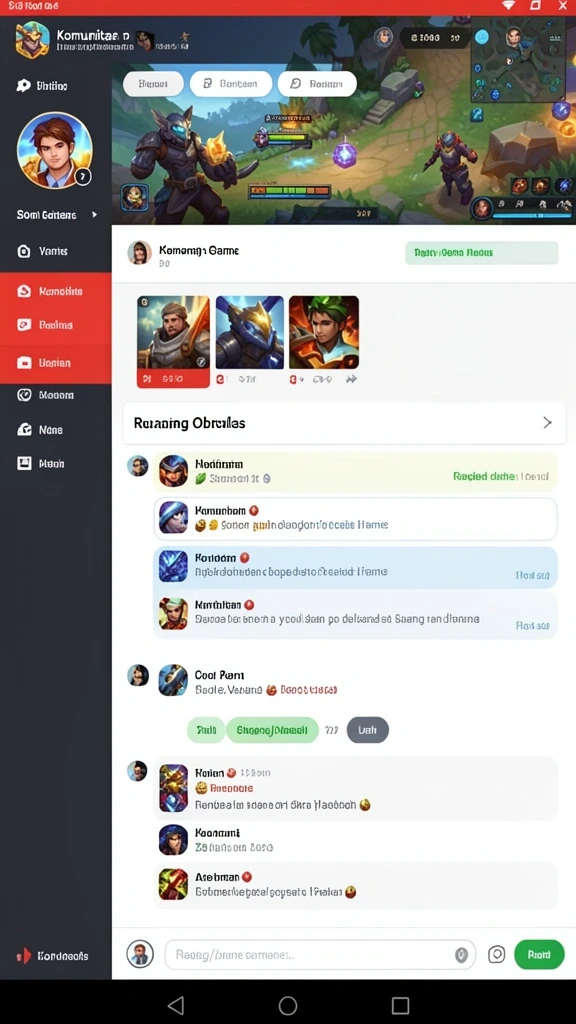The image size is (576, 1024).
Task: Expand the Som Gattens sidebar arrow
Action: [x=95, y=214]
